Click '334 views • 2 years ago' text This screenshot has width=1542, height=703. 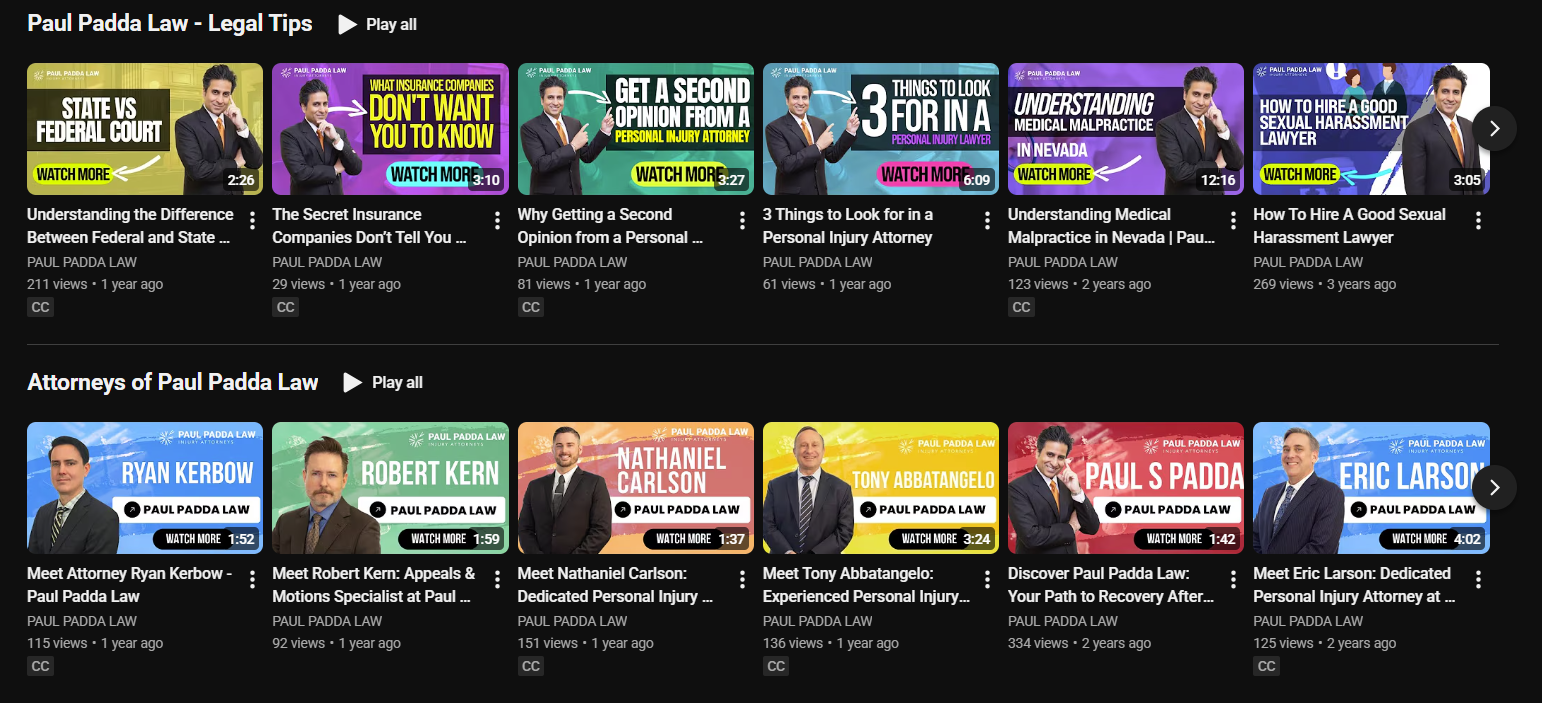pyautogui.click(x=1080, y=643)
